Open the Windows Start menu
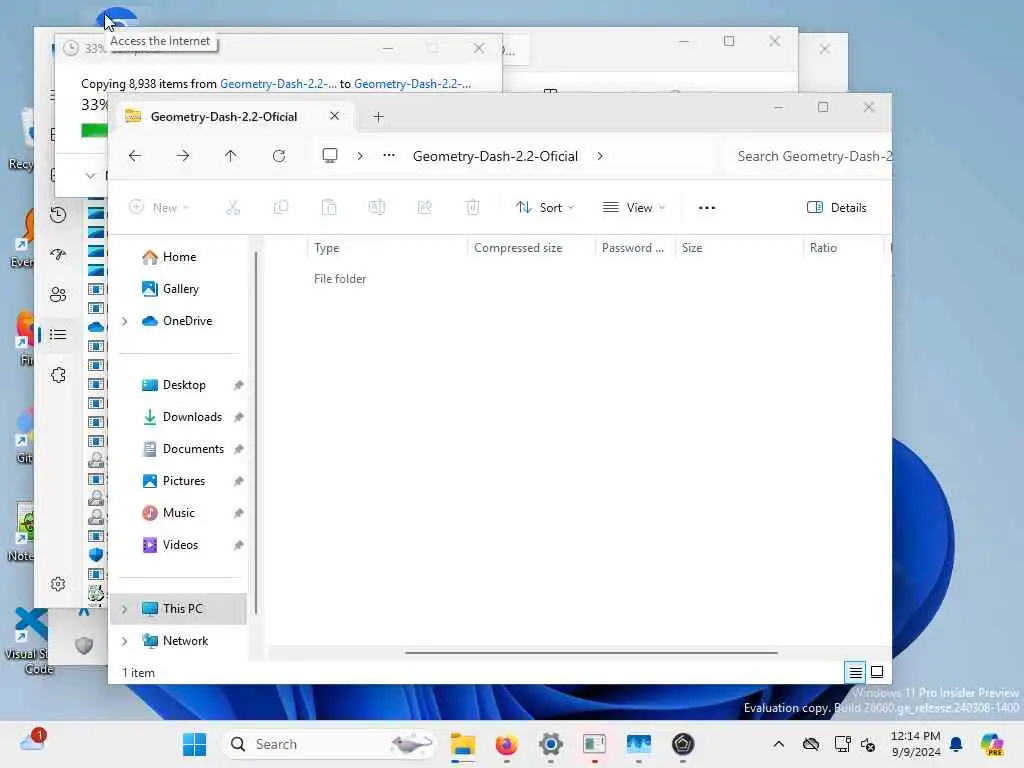Image resolution: width=1024 pixels, height=768 pixels. pos(194,744)
